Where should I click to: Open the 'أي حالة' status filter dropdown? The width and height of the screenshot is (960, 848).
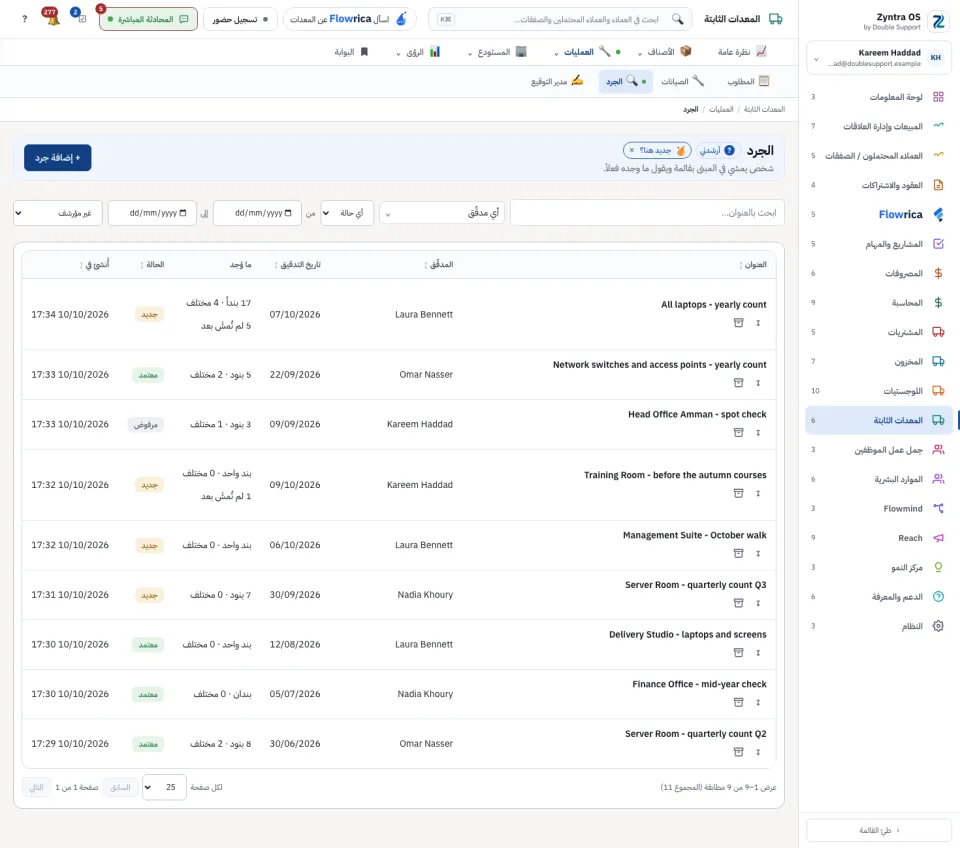[x=347, y=213]
